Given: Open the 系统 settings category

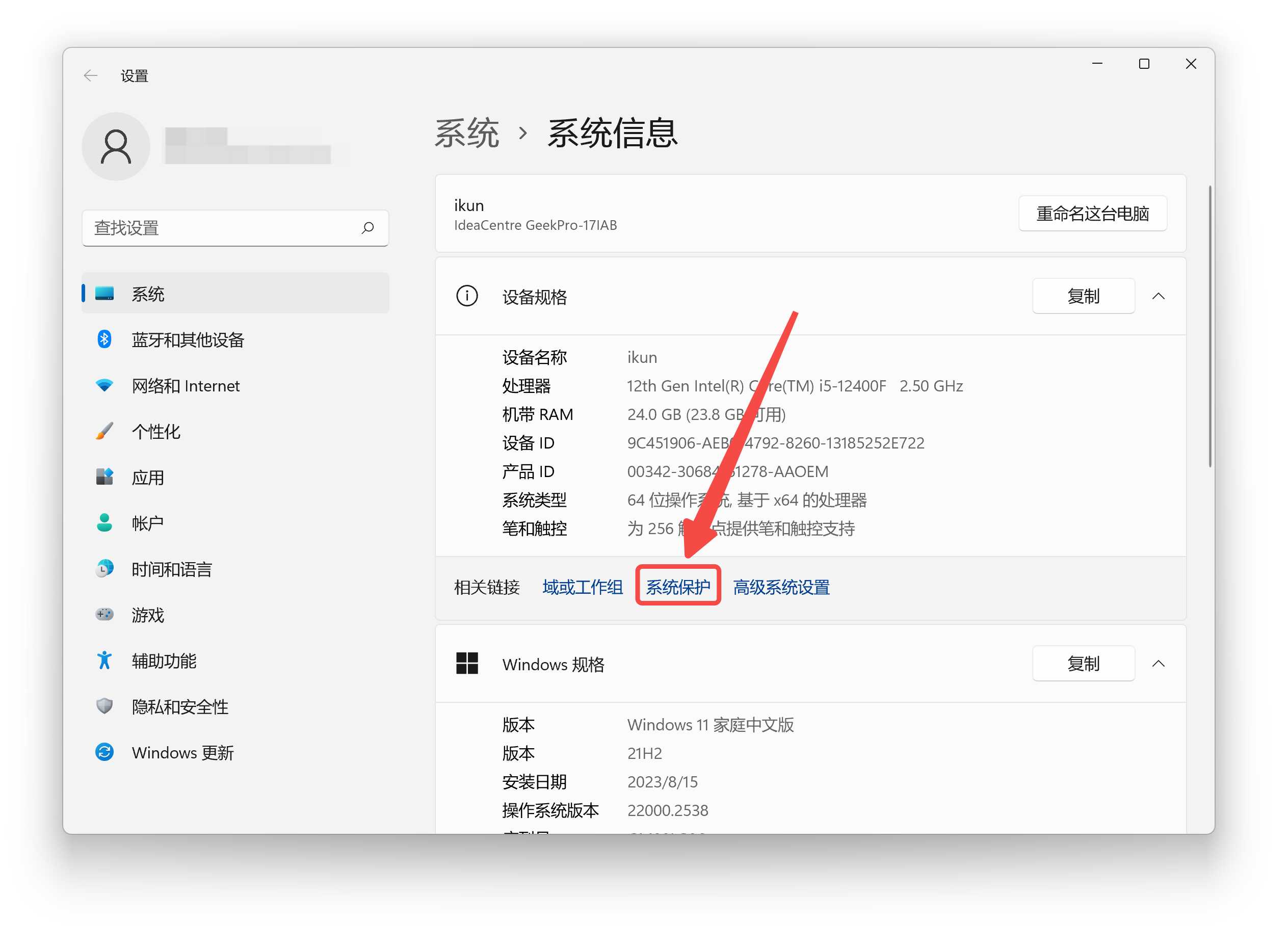Looking at the screenshot, I should coord(235,294).
